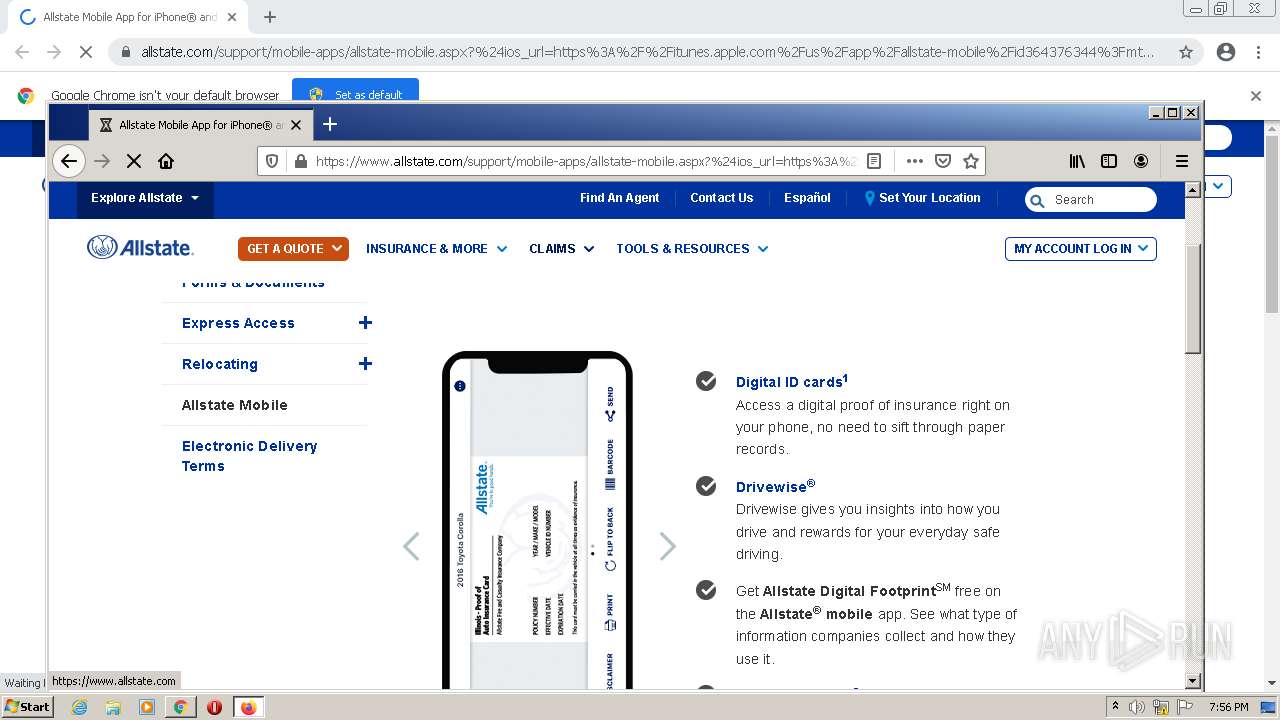Open Firefox account icon
The width and height of the screenshot is (1280, 720).
[x=1141, y=161]
